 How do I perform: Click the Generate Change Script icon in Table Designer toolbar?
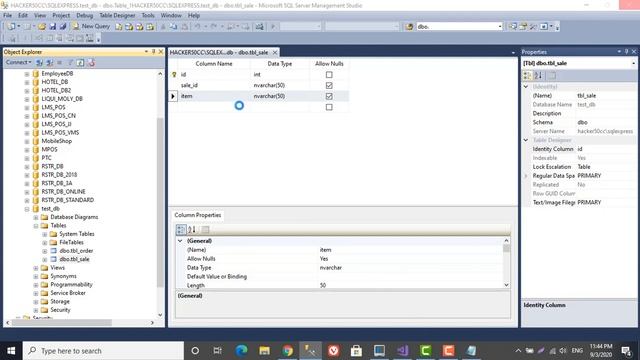pos(12,38)
